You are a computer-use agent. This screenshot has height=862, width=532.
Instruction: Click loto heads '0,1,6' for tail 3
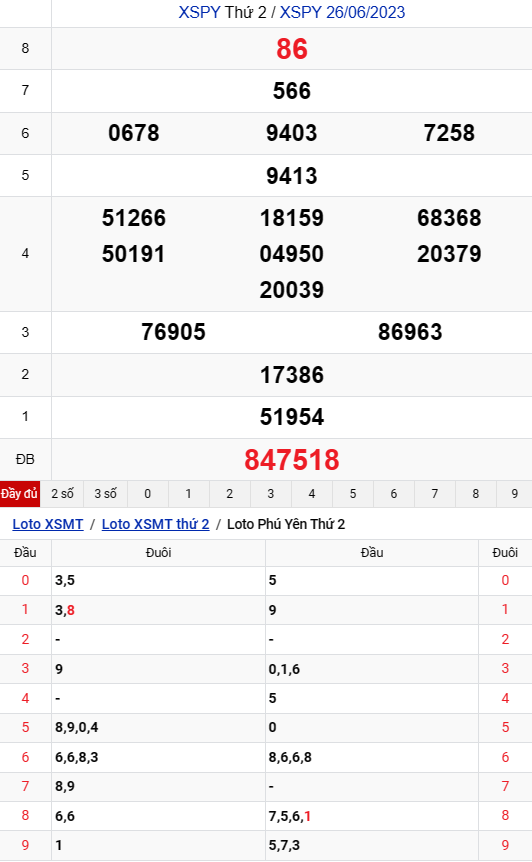pyautogui.click(x=284, y=669)
